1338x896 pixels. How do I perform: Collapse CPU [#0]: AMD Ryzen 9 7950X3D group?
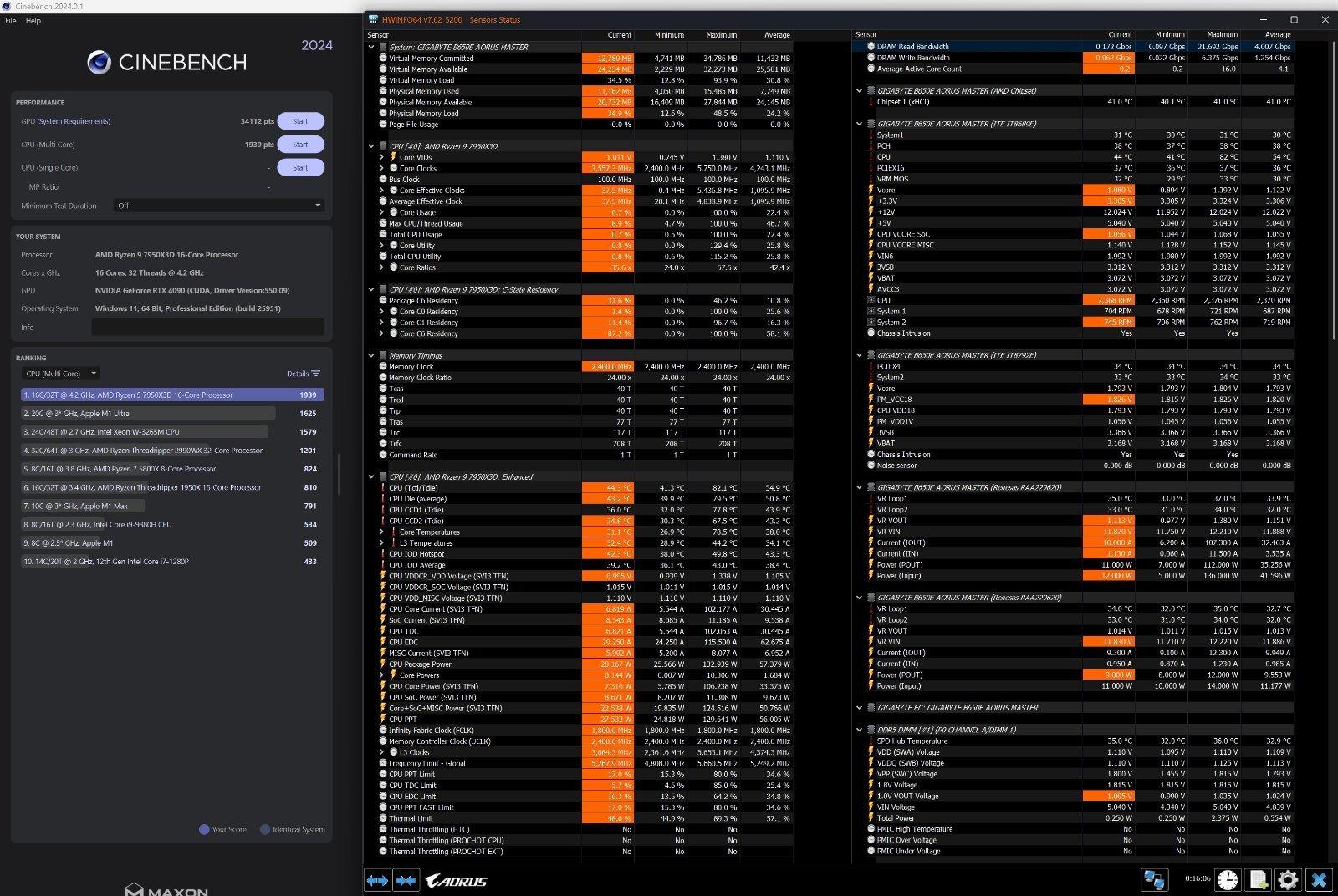(371, 146)
